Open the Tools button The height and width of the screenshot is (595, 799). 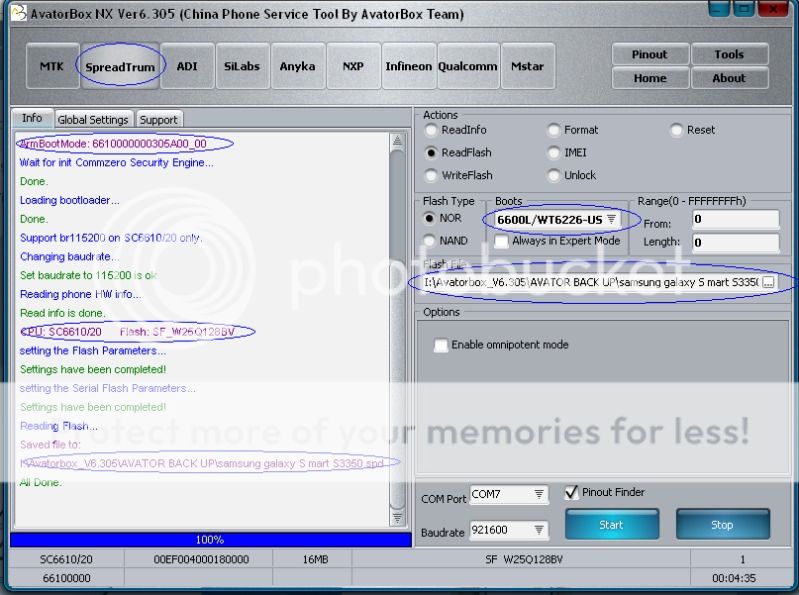729,54
